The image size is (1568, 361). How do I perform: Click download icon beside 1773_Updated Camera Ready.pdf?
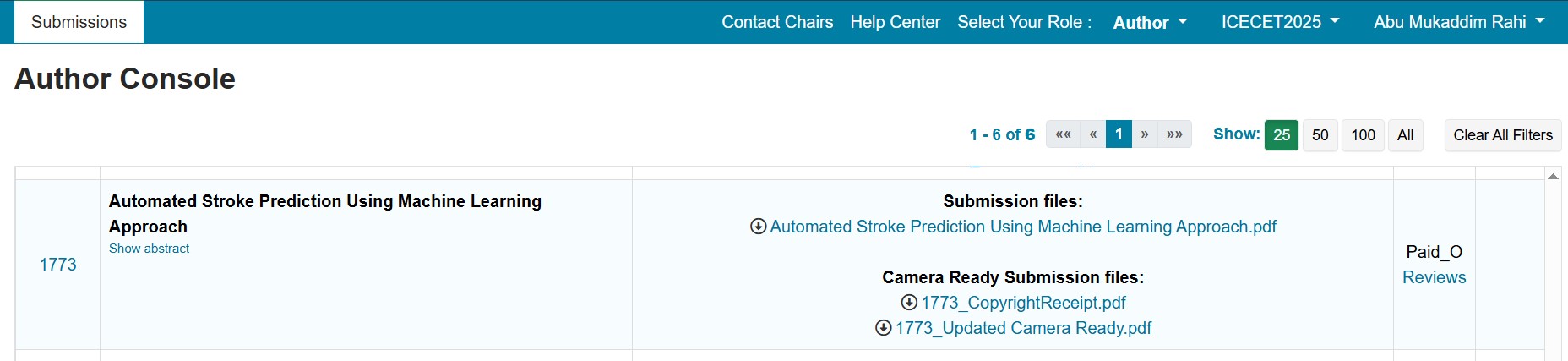coord(884,328)
